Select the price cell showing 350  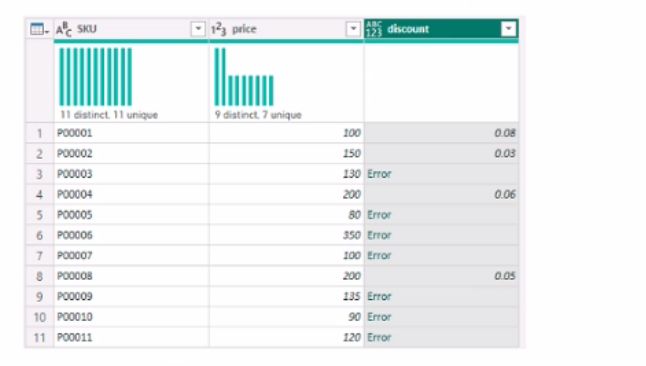[x=286, y=235]
